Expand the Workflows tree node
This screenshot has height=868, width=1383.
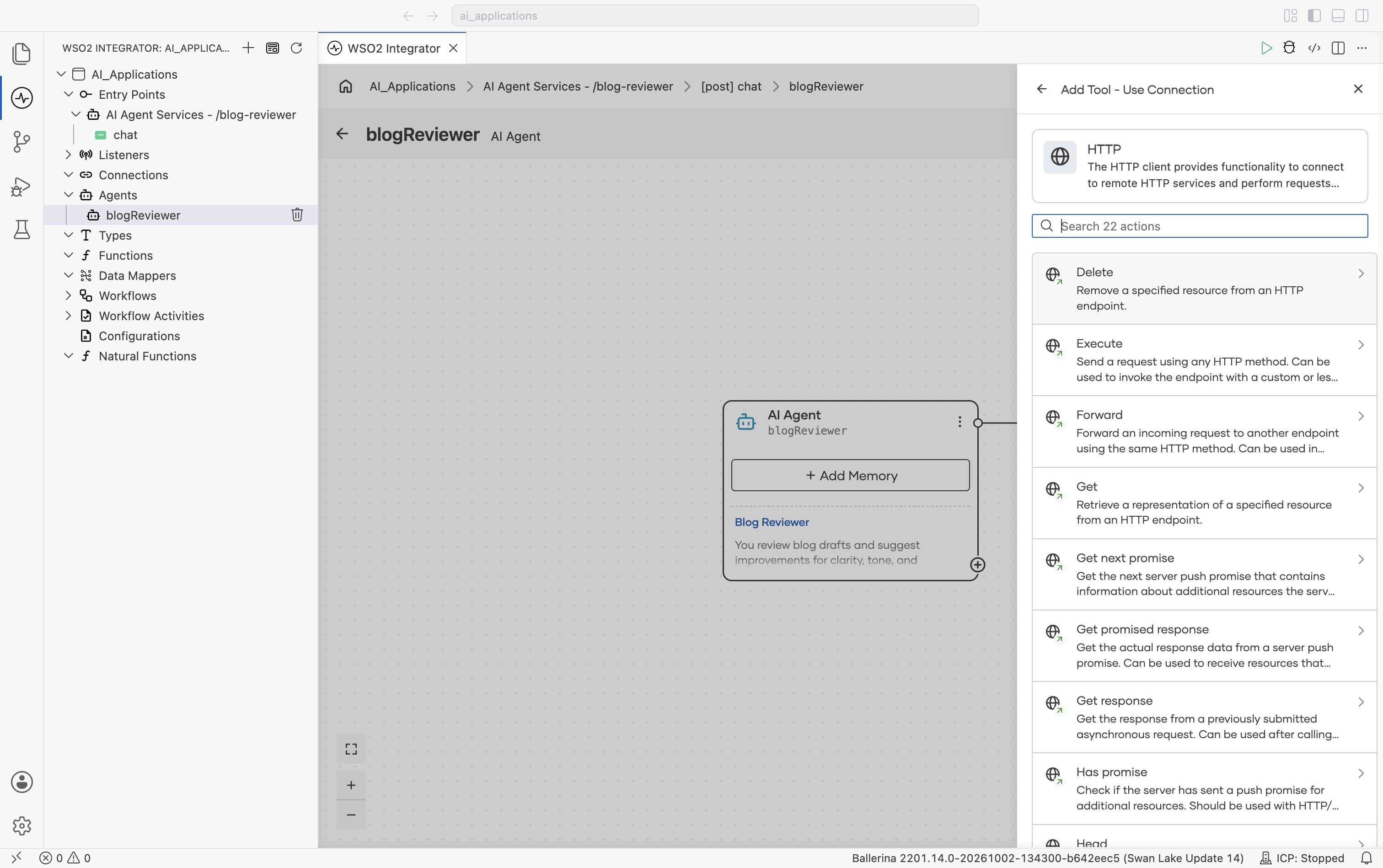(x=68, y=295)
